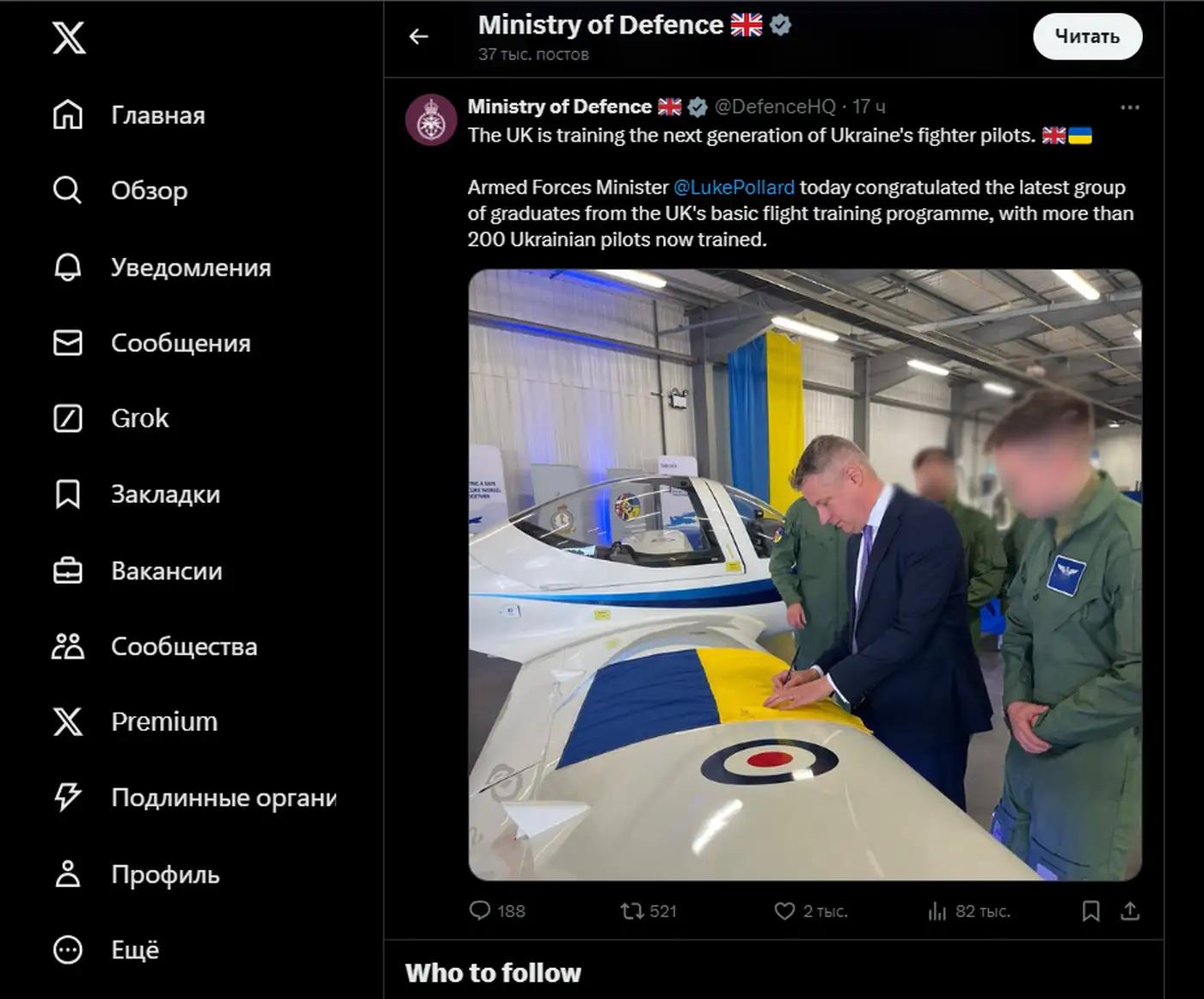
Task: Click the back arrow above the tweet
Action: [419, 36]
